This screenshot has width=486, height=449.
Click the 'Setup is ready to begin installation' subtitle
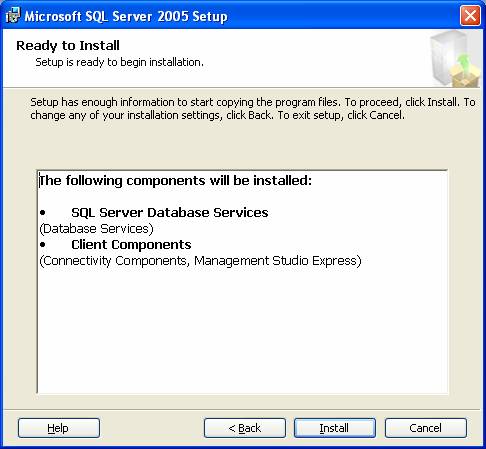click(119, 62)
